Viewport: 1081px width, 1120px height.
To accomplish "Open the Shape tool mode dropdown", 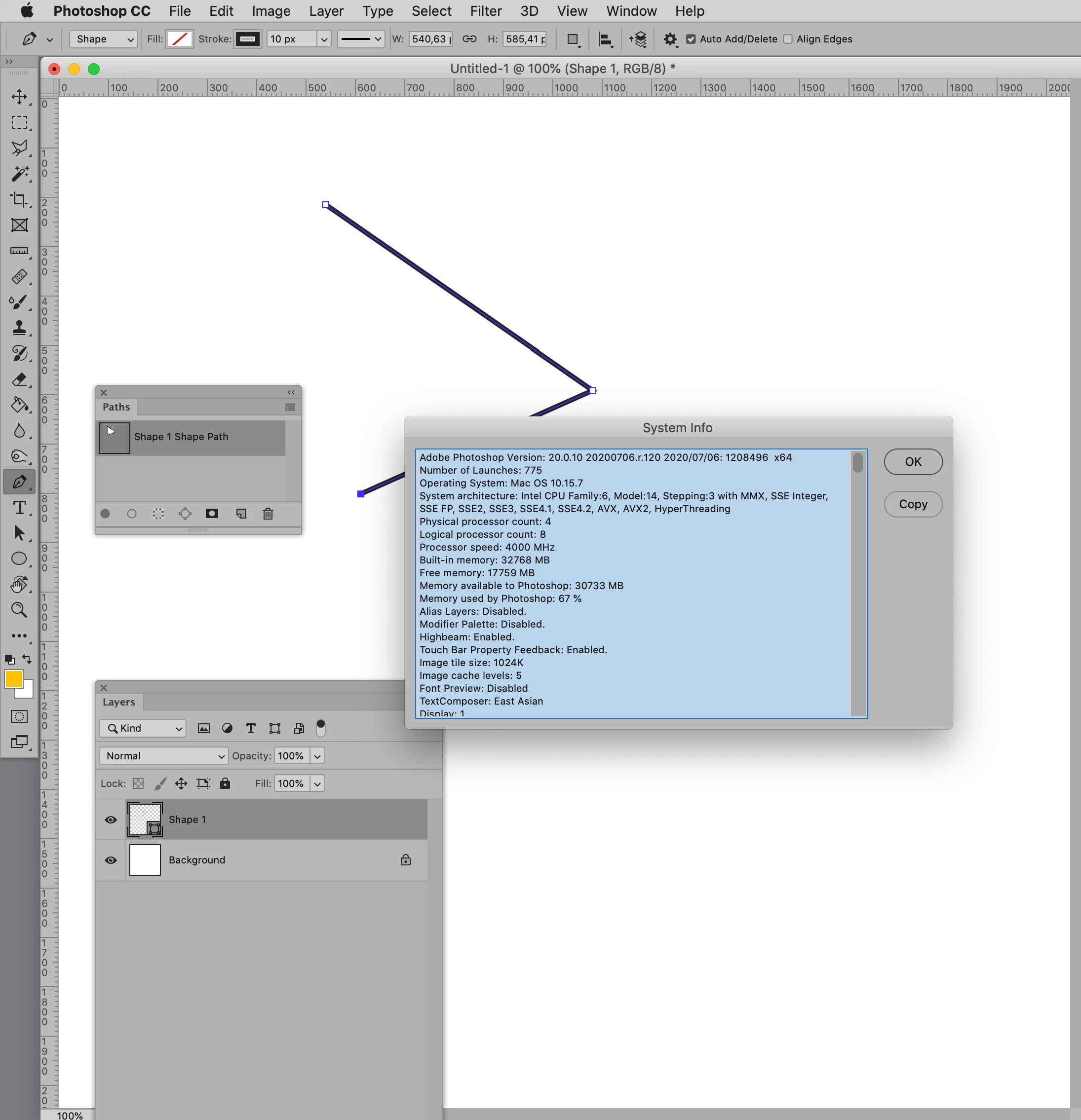I will pyautogui.click(x=104, y=39).
